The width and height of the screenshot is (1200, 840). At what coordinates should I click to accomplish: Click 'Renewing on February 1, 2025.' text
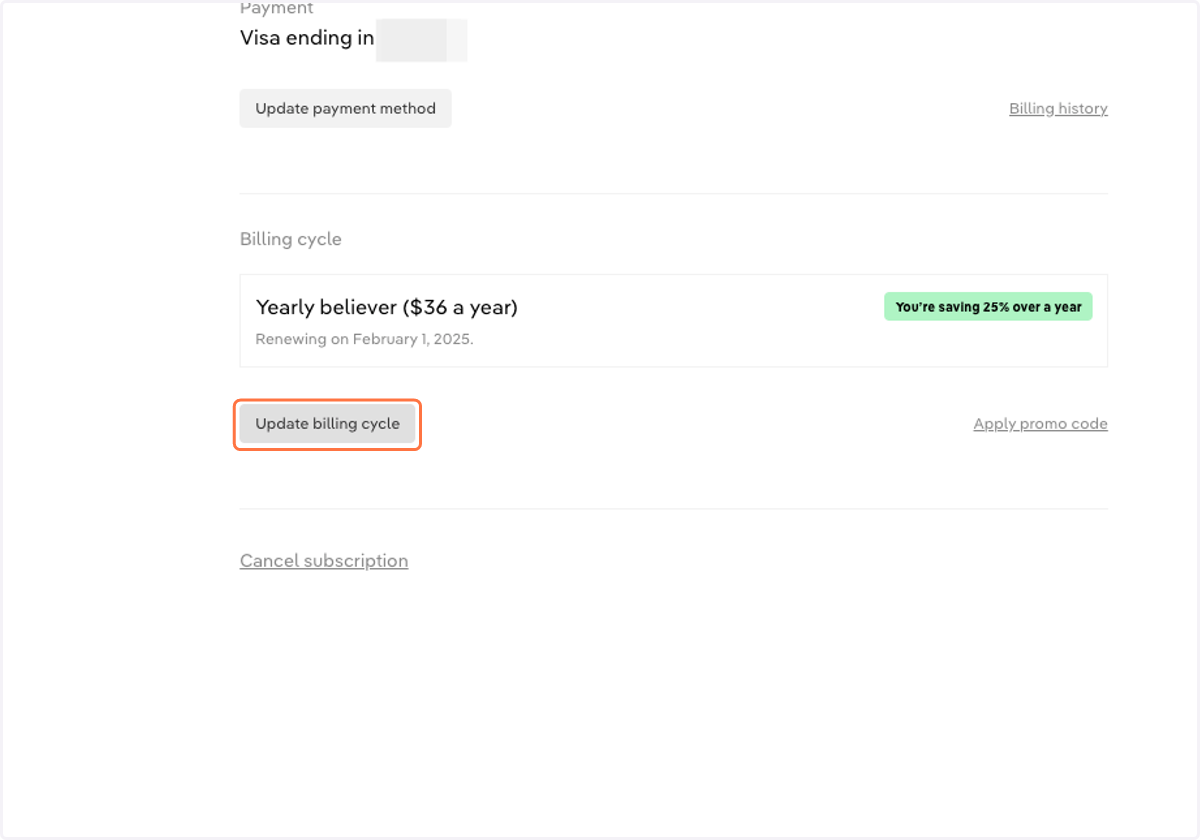pos(364,339)
